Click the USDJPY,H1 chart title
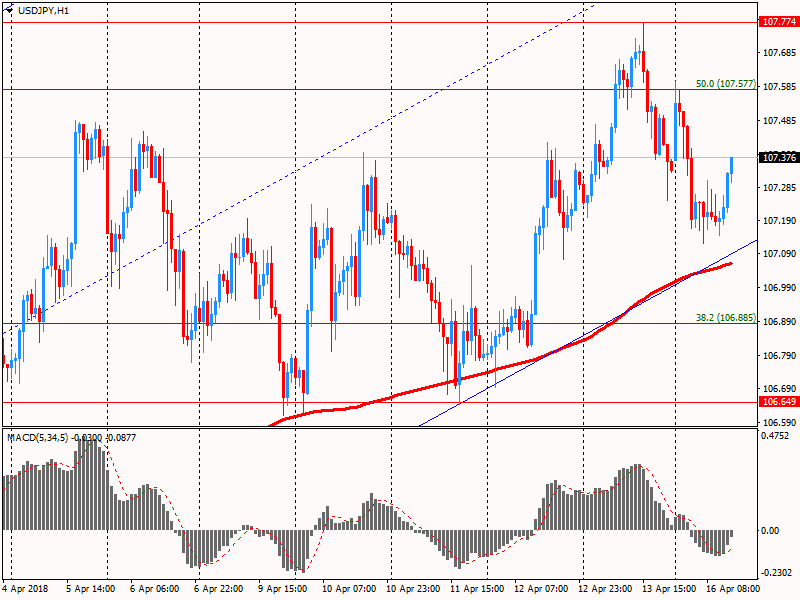The image size is (800, 600). pos(43,10)
